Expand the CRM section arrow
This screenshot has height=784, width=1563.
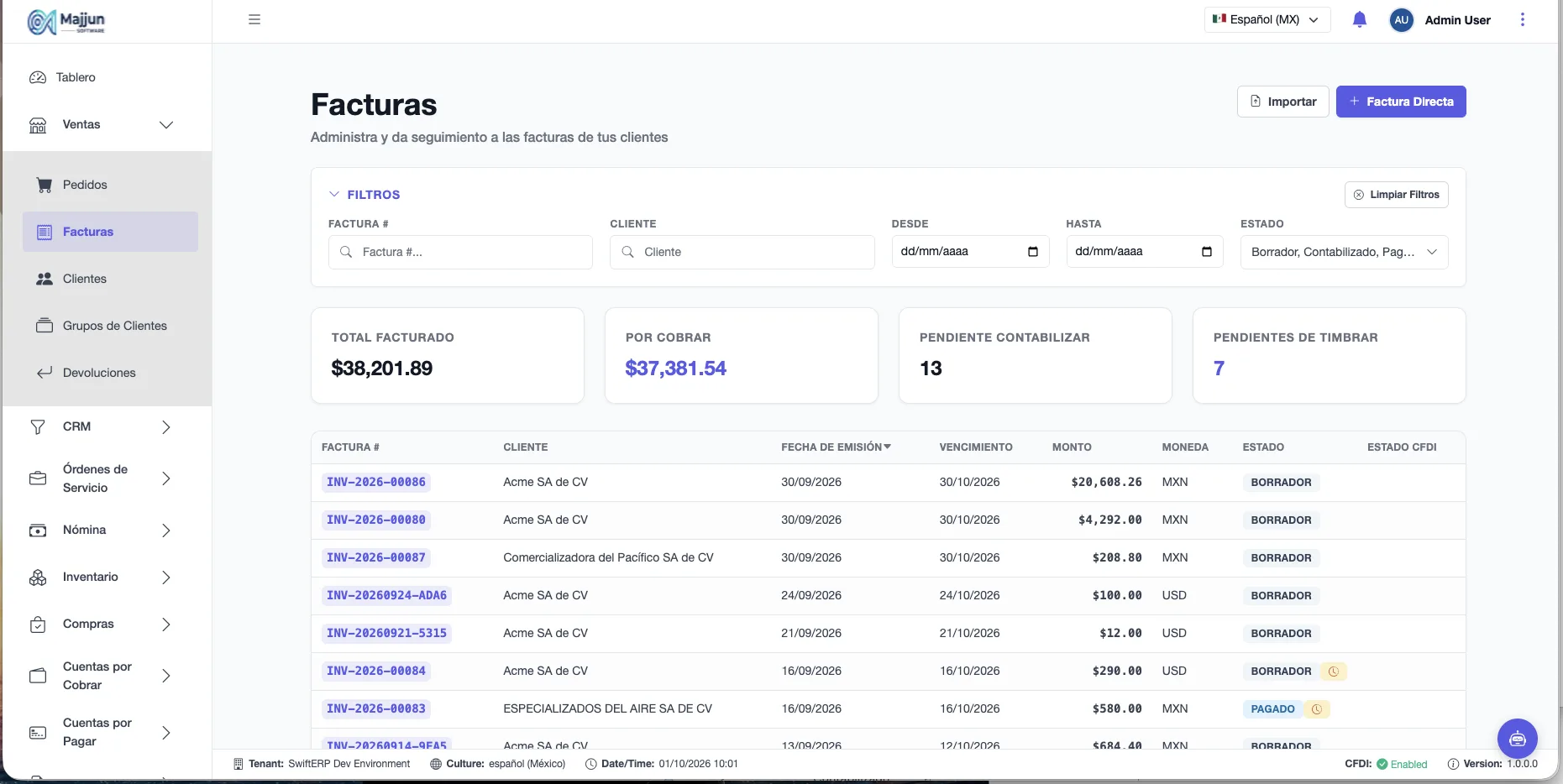166,427
